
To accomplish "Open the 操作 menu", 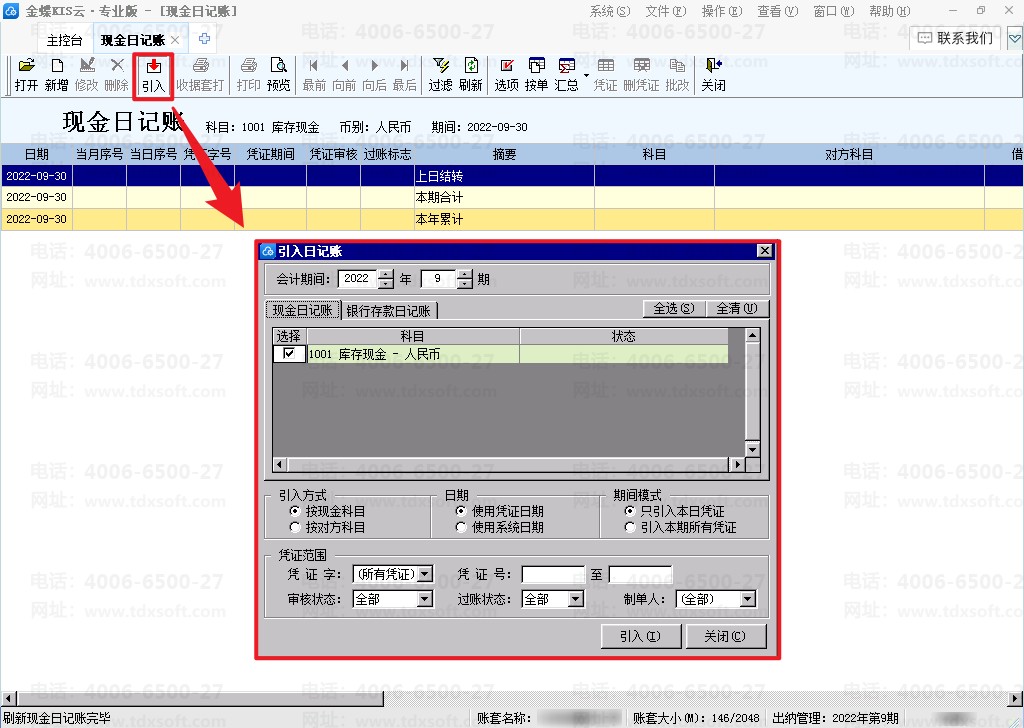I will (722, 11).
